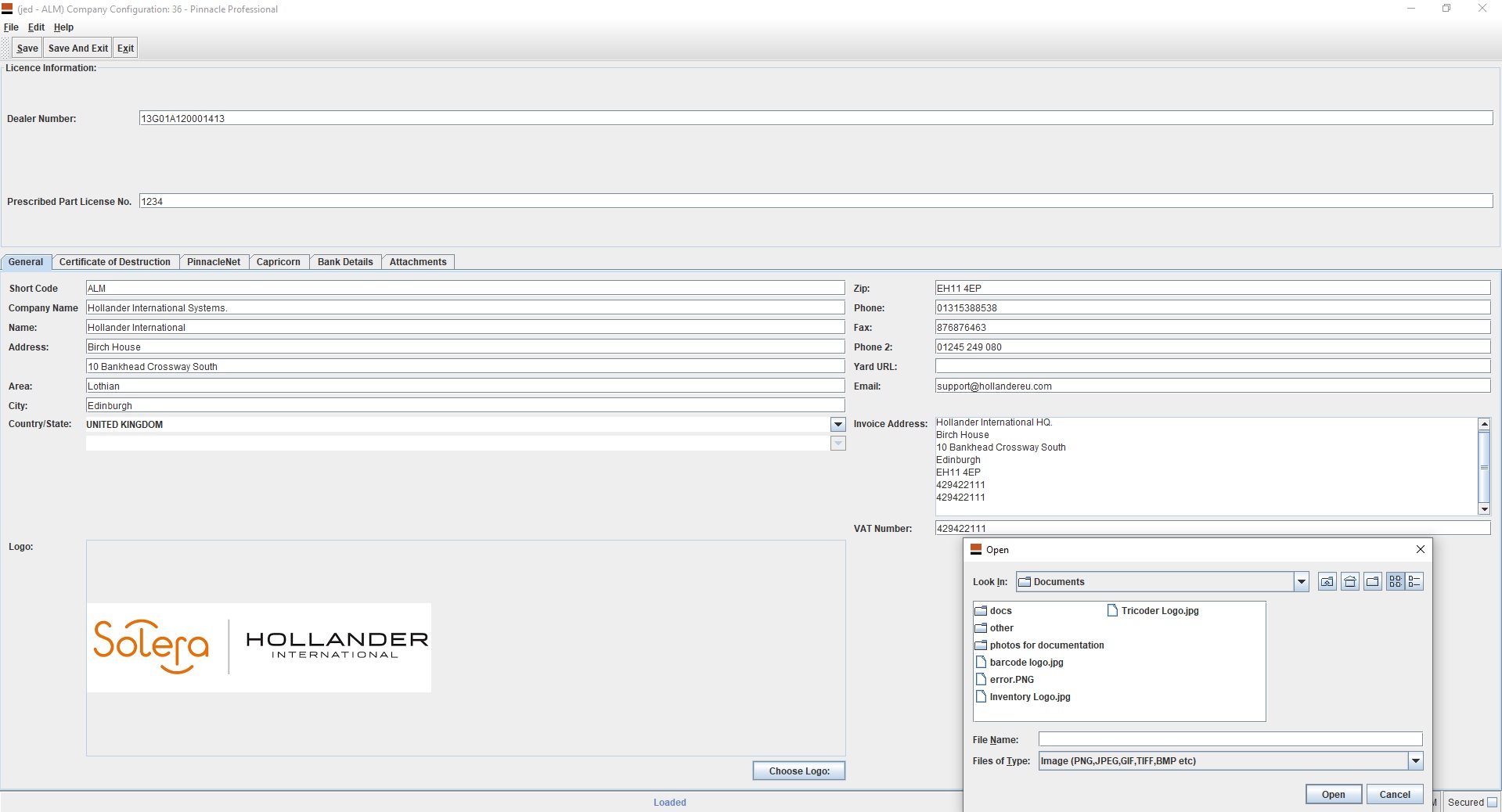Click the File Name input field
Image resolution: width=1502 pixels, height=812 pixels.
[x=1230, y=739]
